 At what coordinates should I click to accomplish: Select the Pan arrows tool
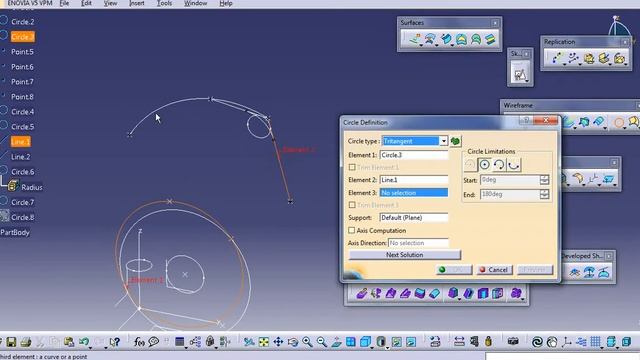[x=278, y=342]
